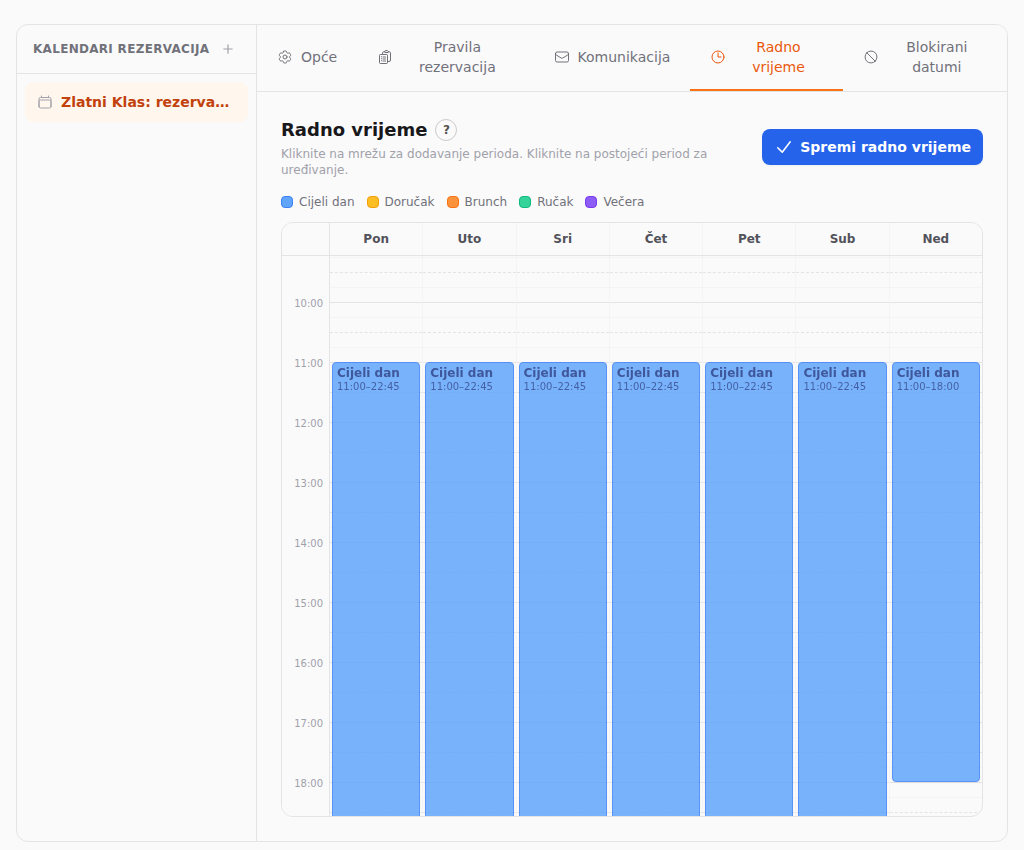Click the Sri column header
This screenshot has height=850, width=1024.
coord(562,239)
